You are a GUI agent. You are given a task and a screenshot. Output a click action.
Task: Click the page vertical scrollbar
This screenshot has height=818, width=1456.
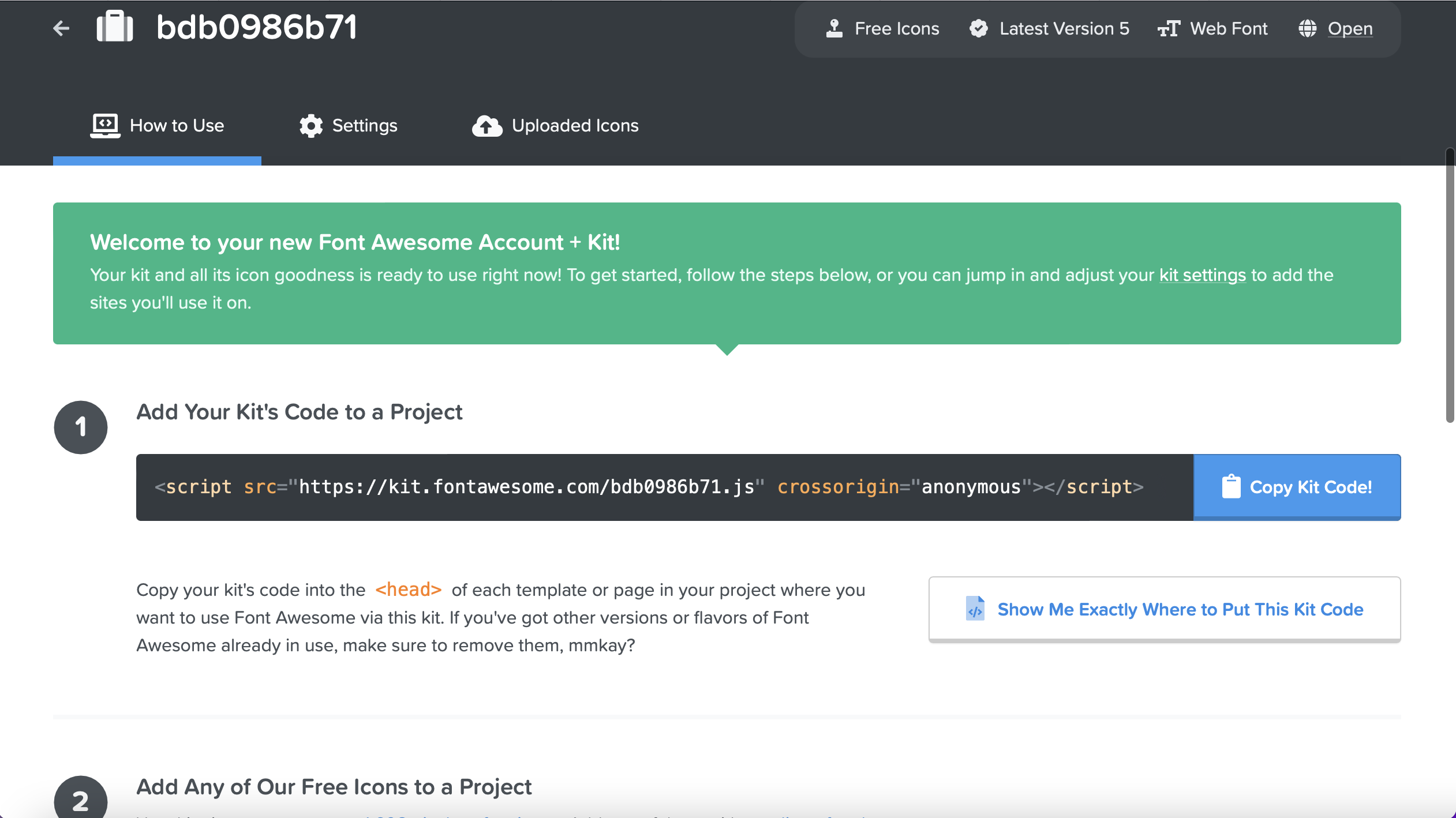pos(1450,286)
